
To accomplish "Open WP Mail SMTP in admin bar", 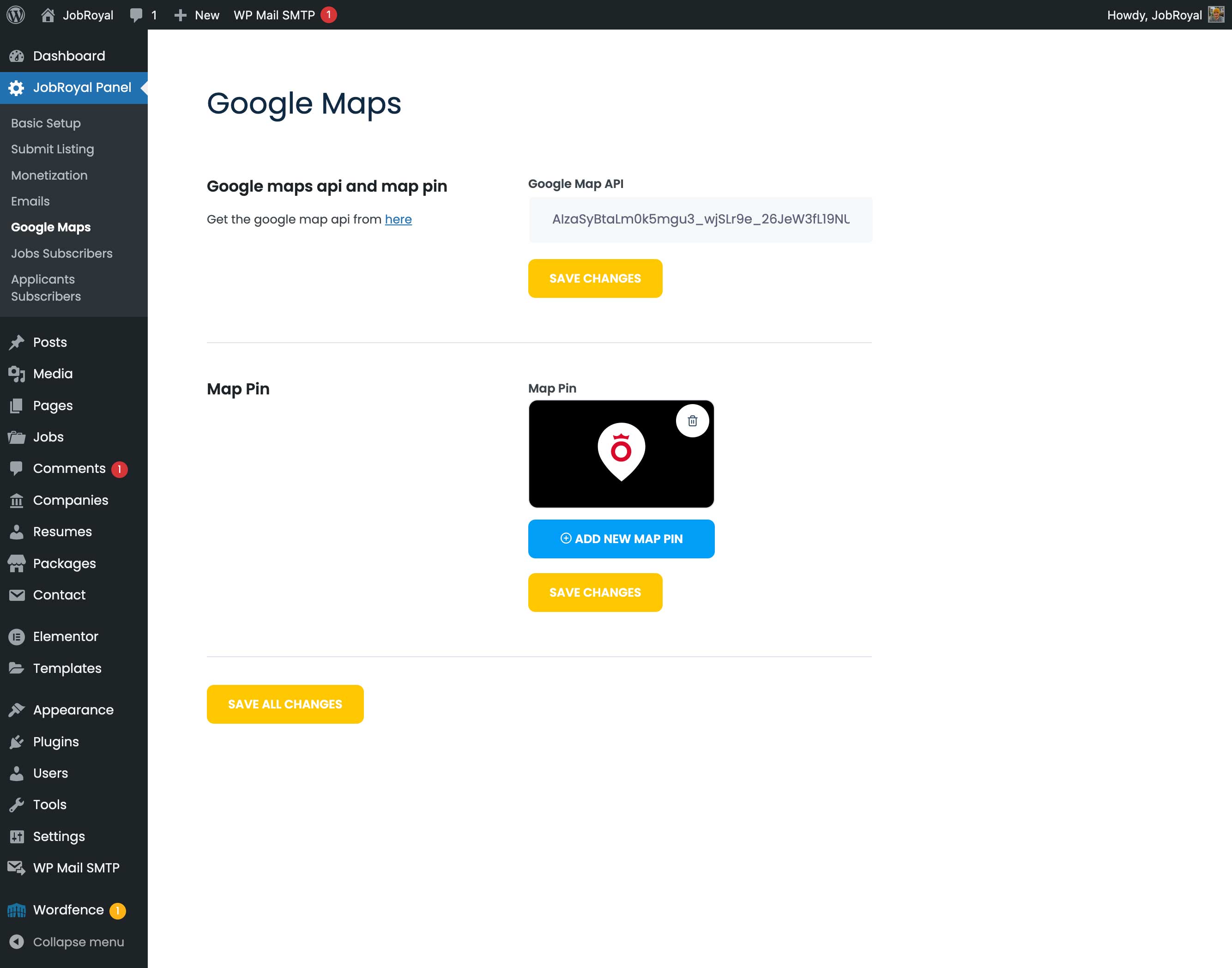I will coord(285,15).
